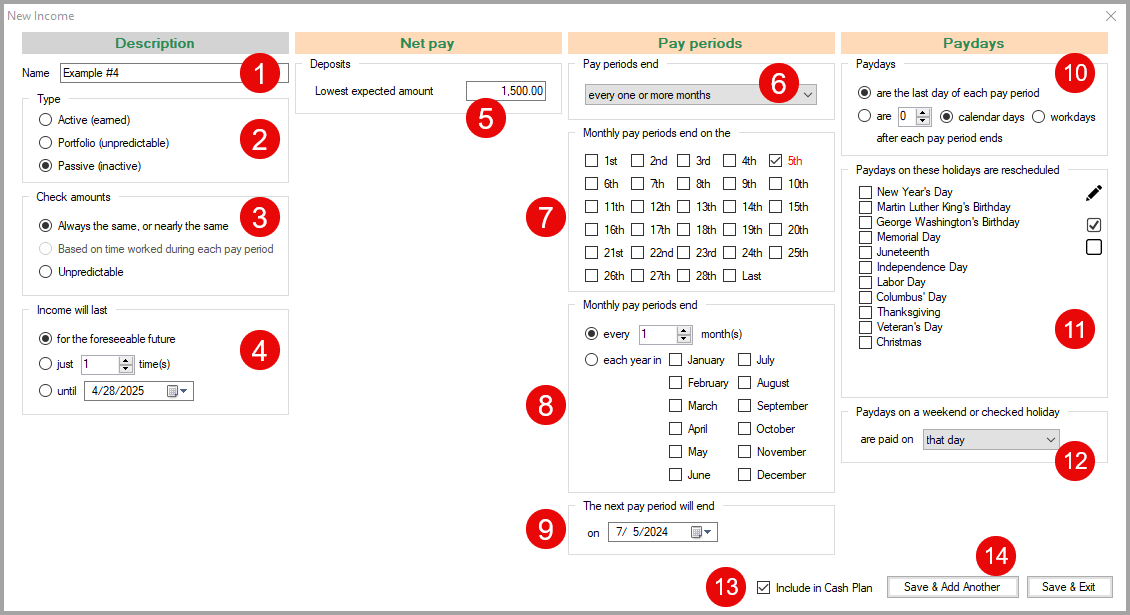Check Labor Day holiday

tap(866, 283)
